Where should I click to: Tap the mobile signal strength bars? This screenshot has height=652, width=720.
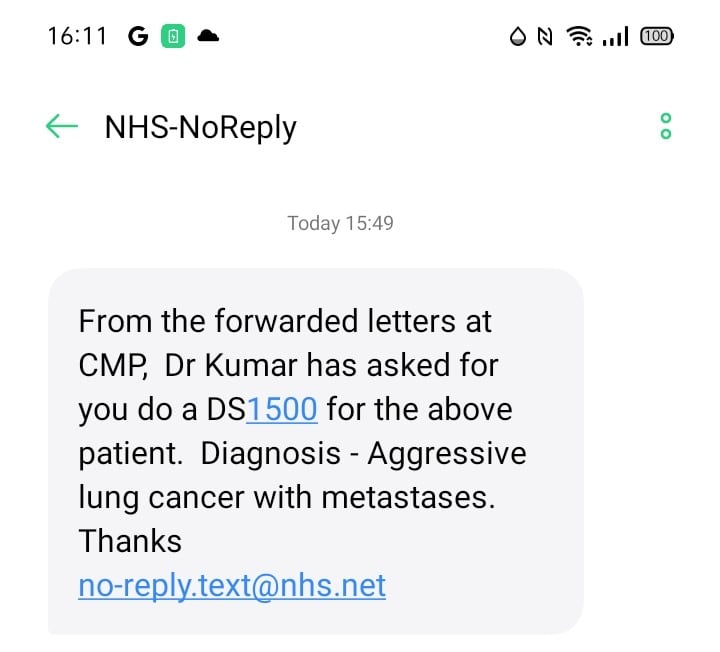pos(616,37)
